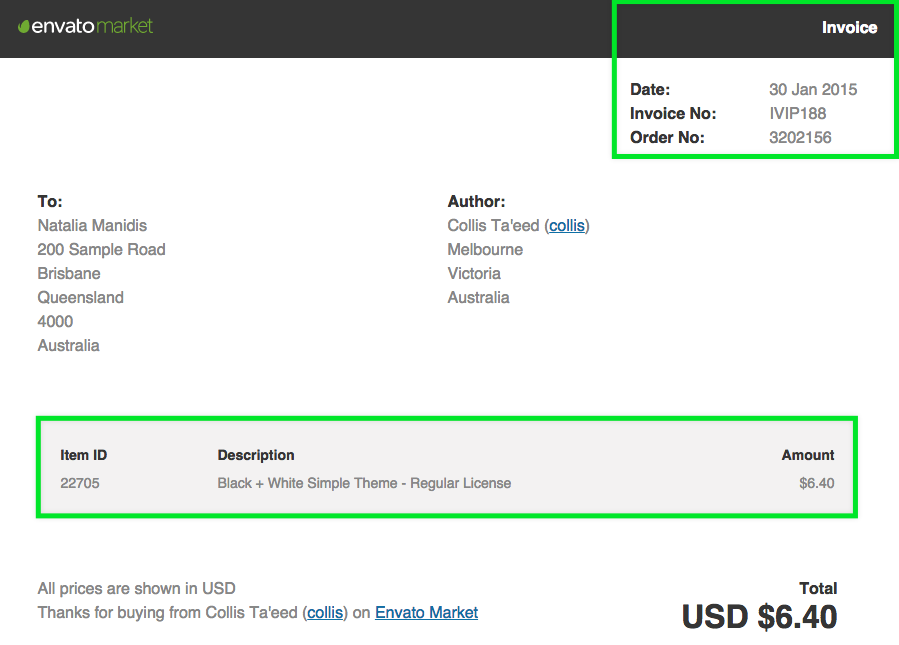Follow the Envato Market link

426,613
